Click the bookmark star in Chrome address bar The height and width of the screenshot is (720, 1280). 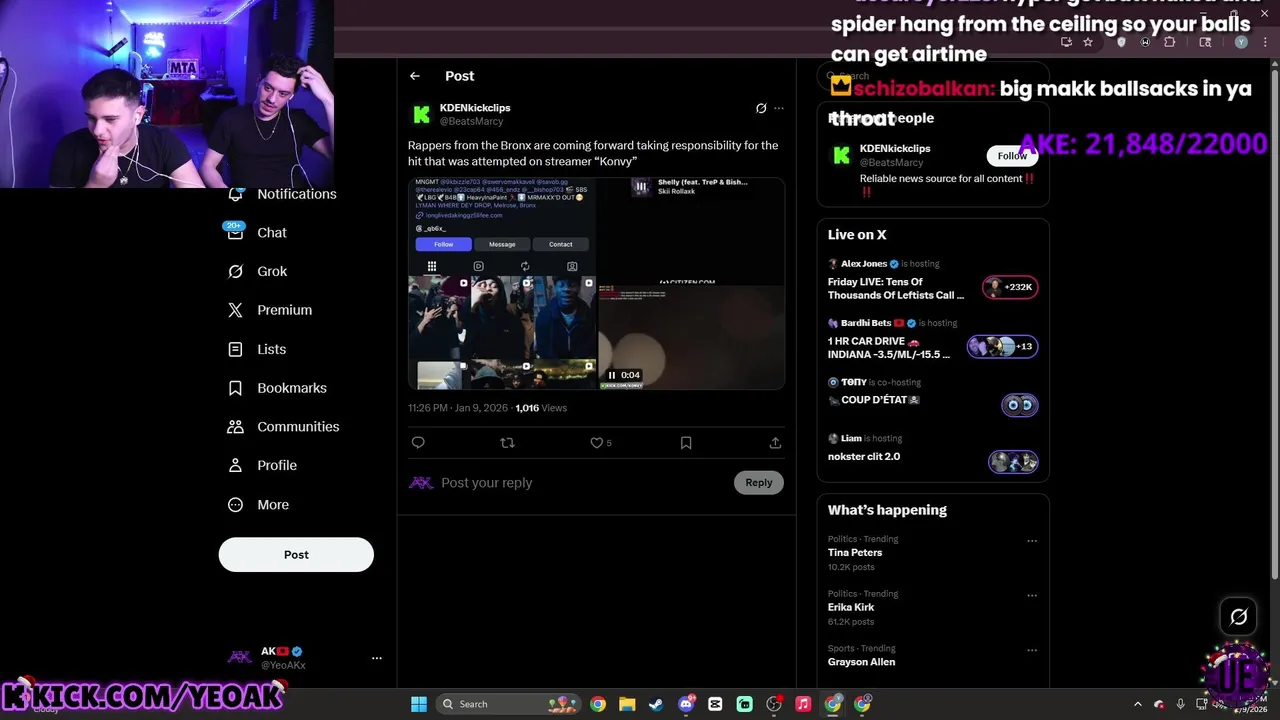tap(1088, 42)
